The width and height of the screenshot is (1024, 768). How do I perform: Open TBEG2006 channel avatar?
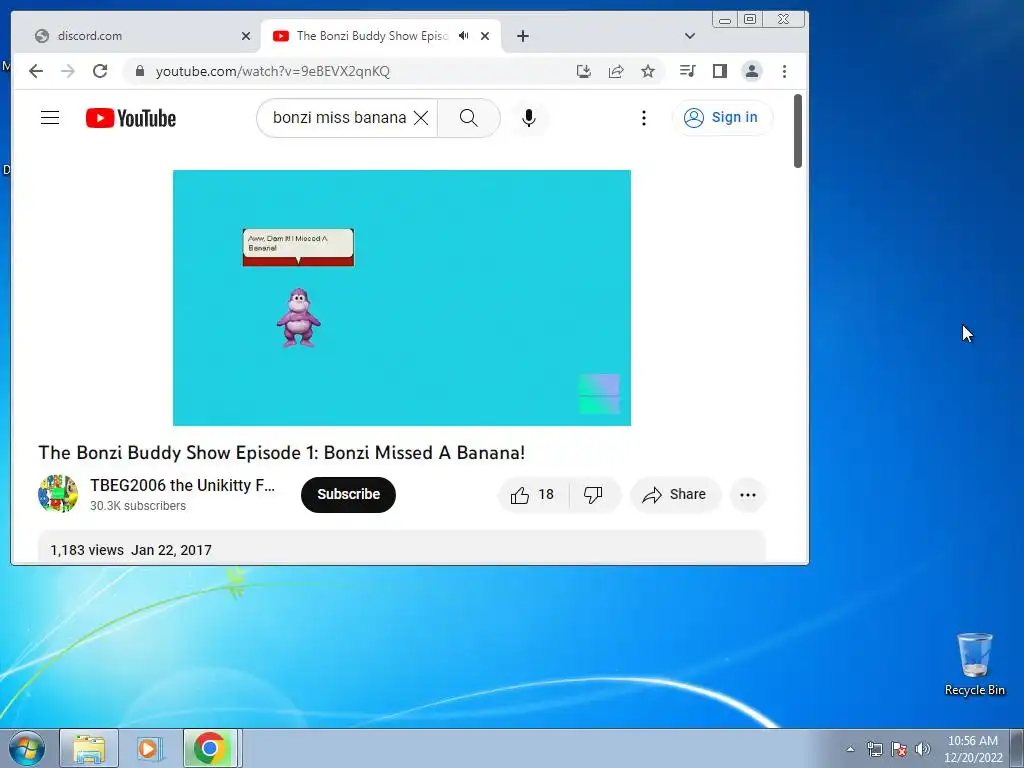click(58, 494)
